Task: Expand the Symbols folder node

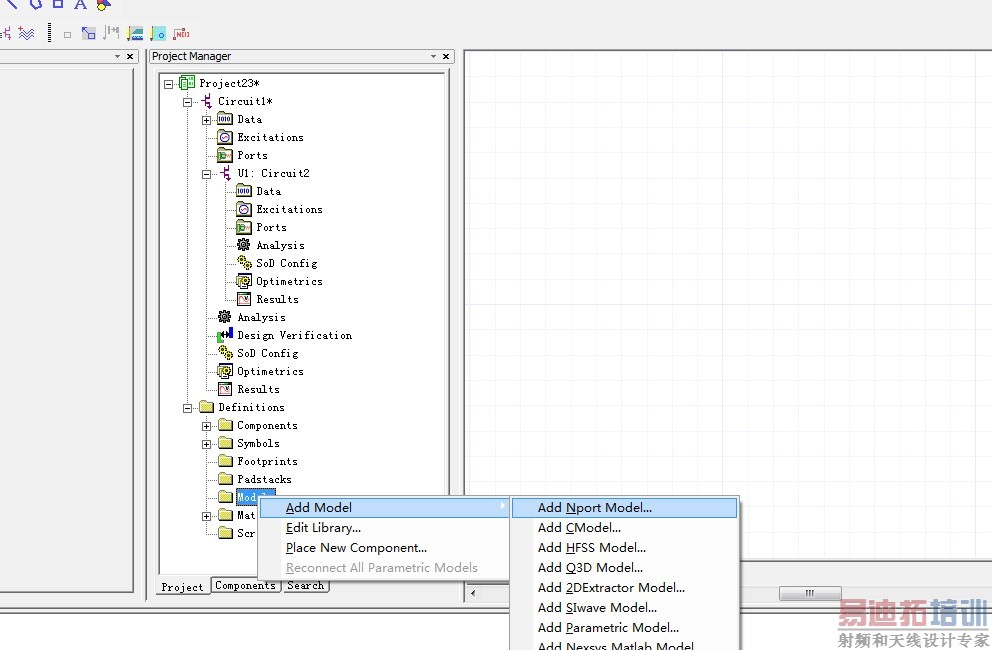Action: click(x=206, y=444)
